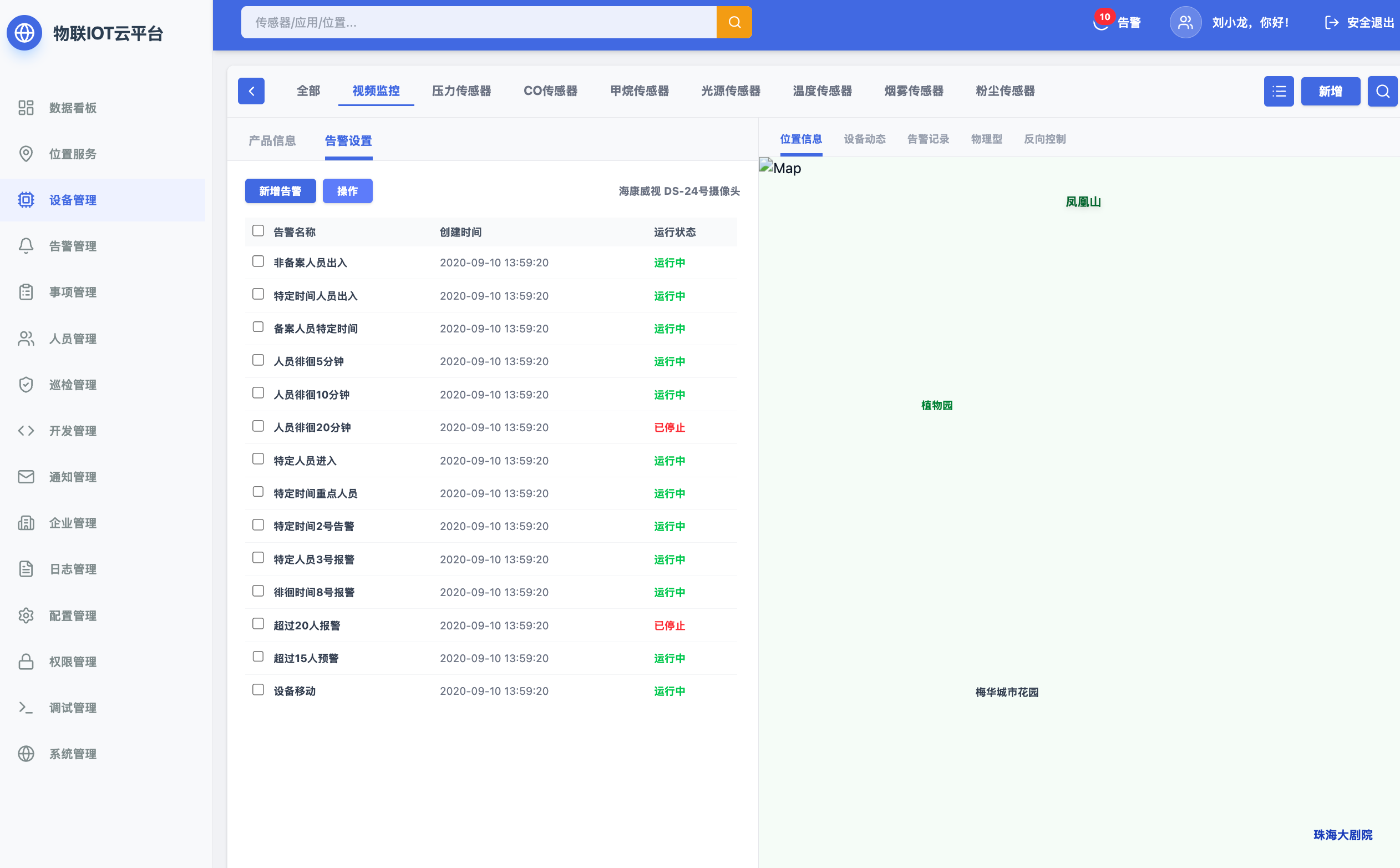
Task: Select the CO传感器 tab
Action: click(550, 90)
